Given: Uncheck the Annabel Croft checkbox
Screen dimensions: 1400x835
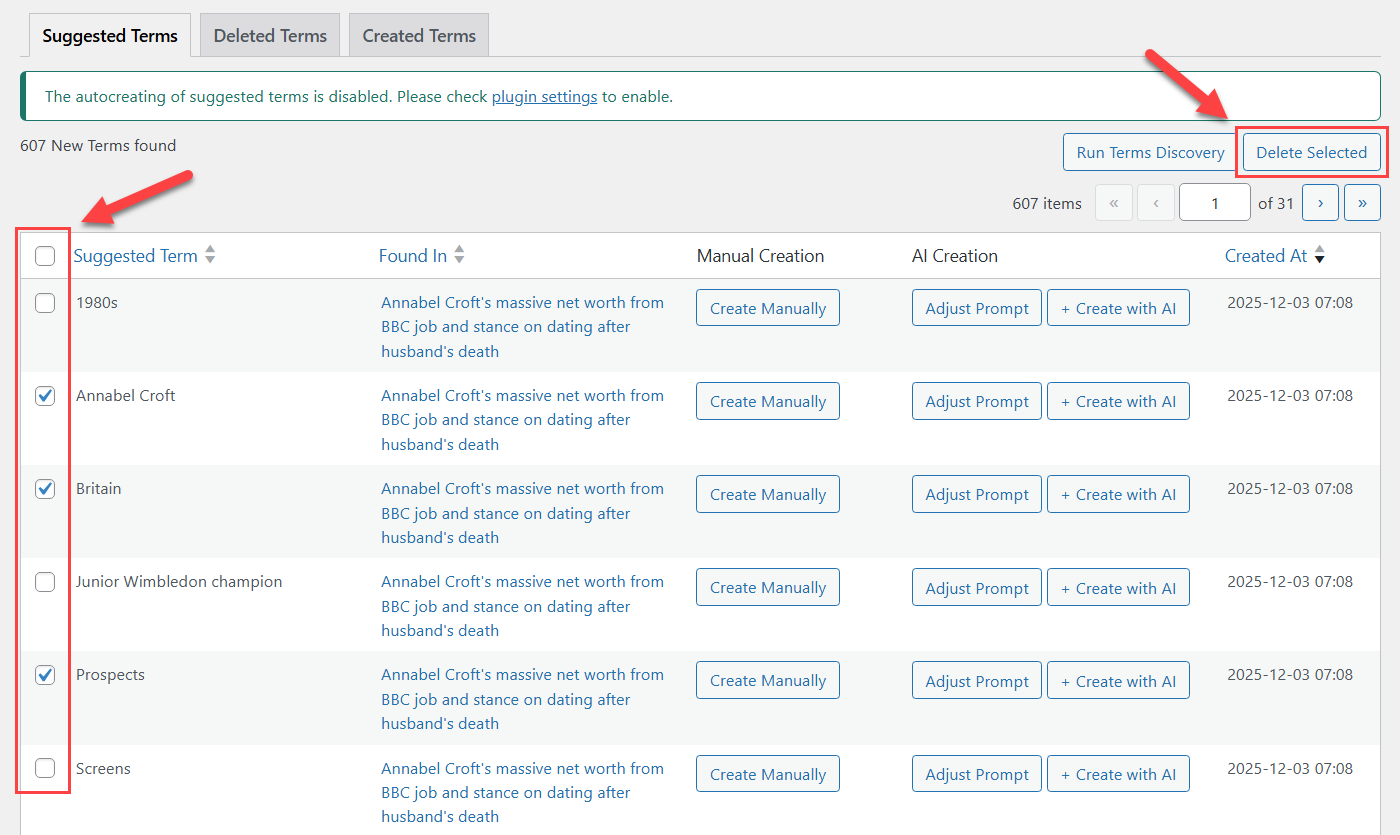Looking at the screenshot, I should pyautogui.click(x=44, y=396).
